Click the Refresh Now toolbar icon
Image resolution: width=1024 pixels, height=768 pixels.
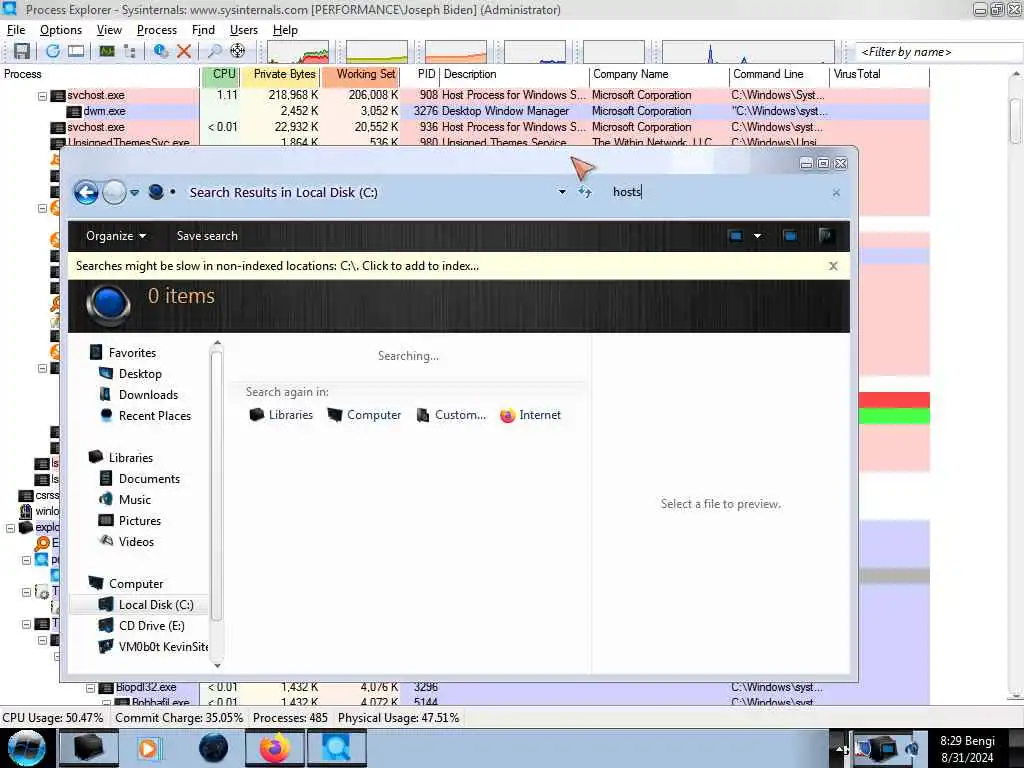53,51
